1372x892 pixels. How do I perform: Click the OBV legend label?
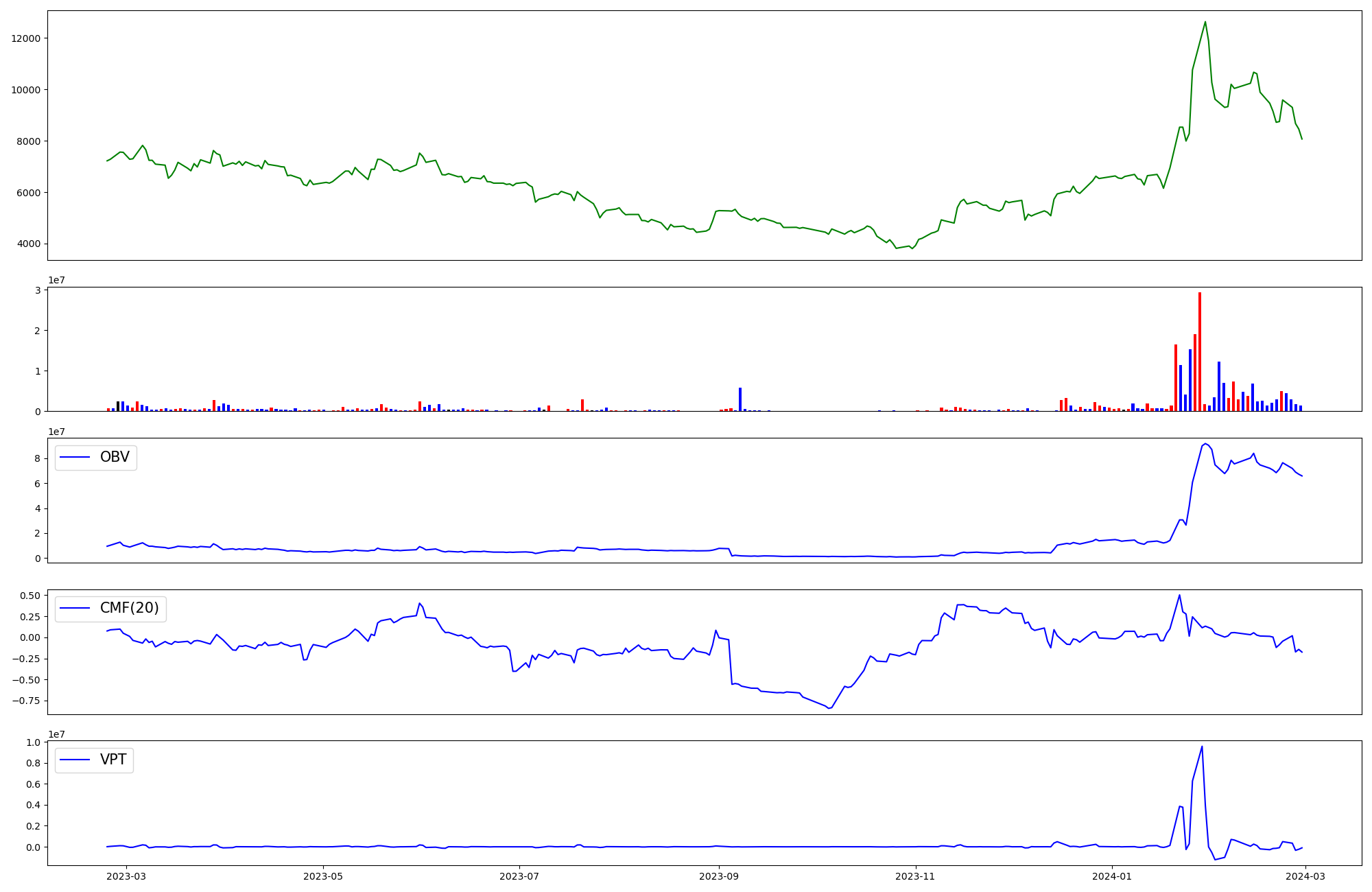(115, 457)
